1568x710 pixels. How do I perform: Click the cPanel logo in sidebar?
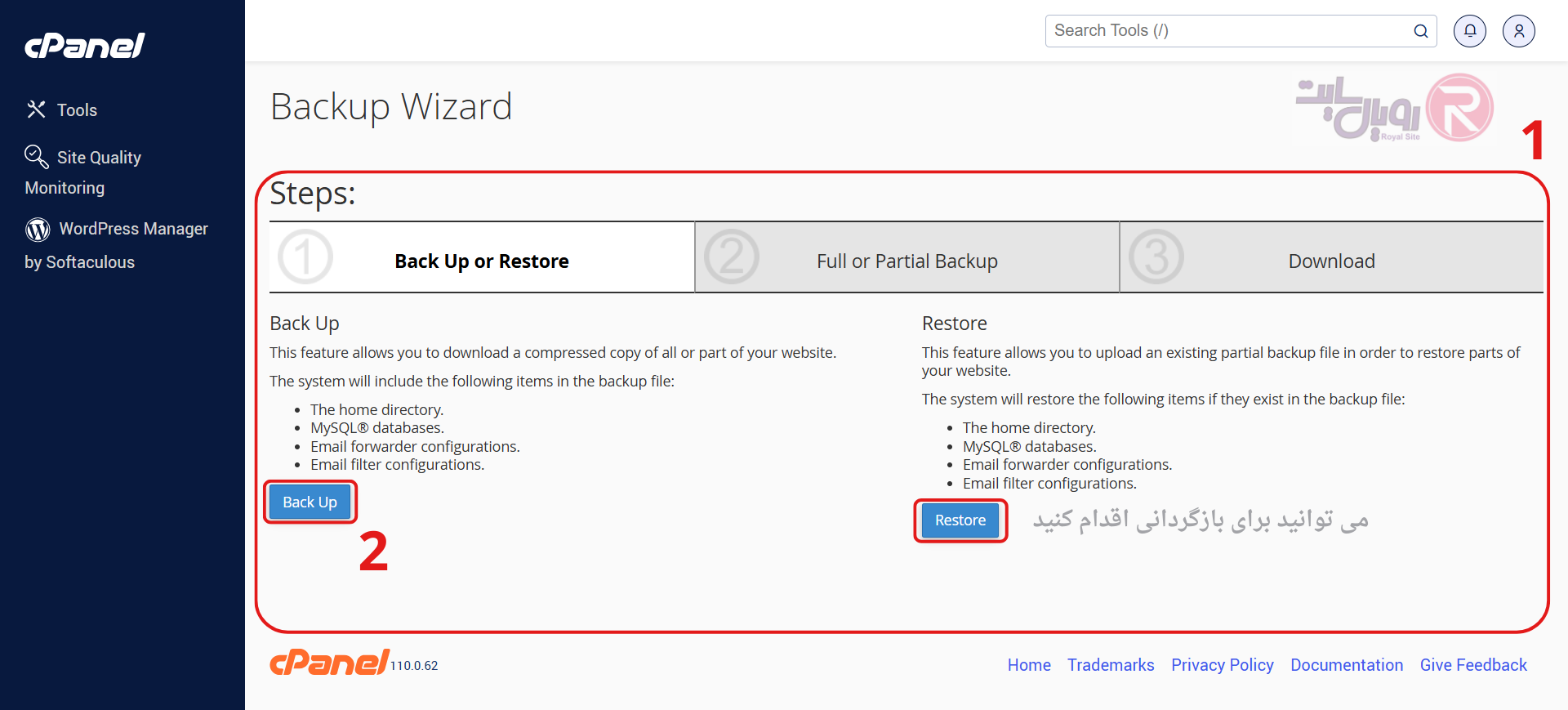click(x=85, y=46)
